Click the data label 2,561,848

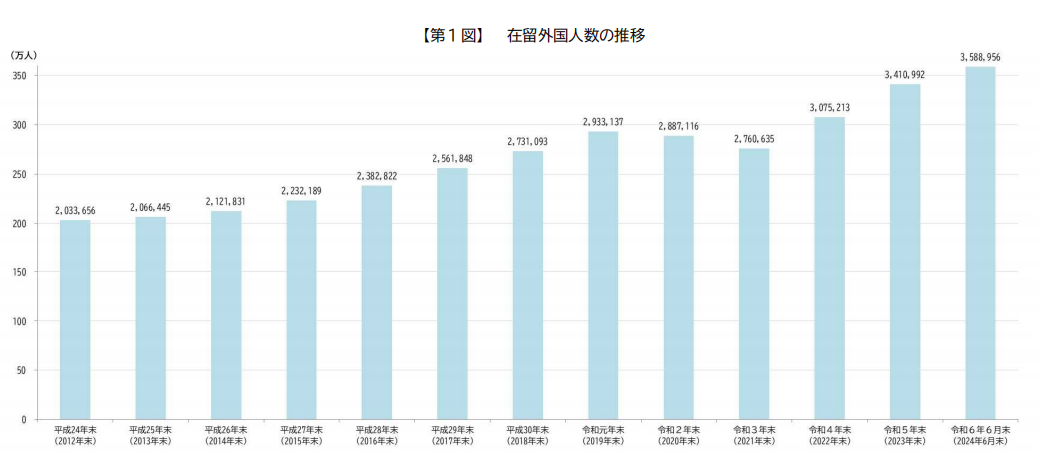coord(452,159)
